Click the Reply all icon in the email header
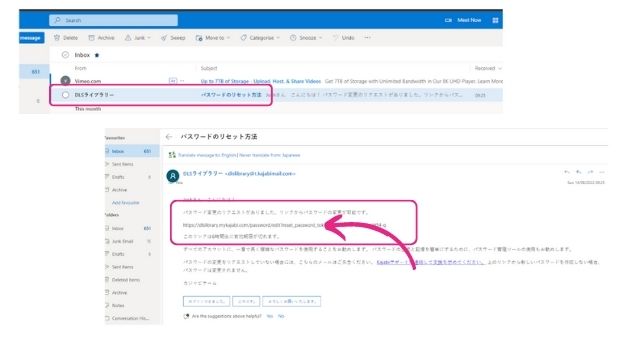This screenshot has height=360, width=640. 578,172
